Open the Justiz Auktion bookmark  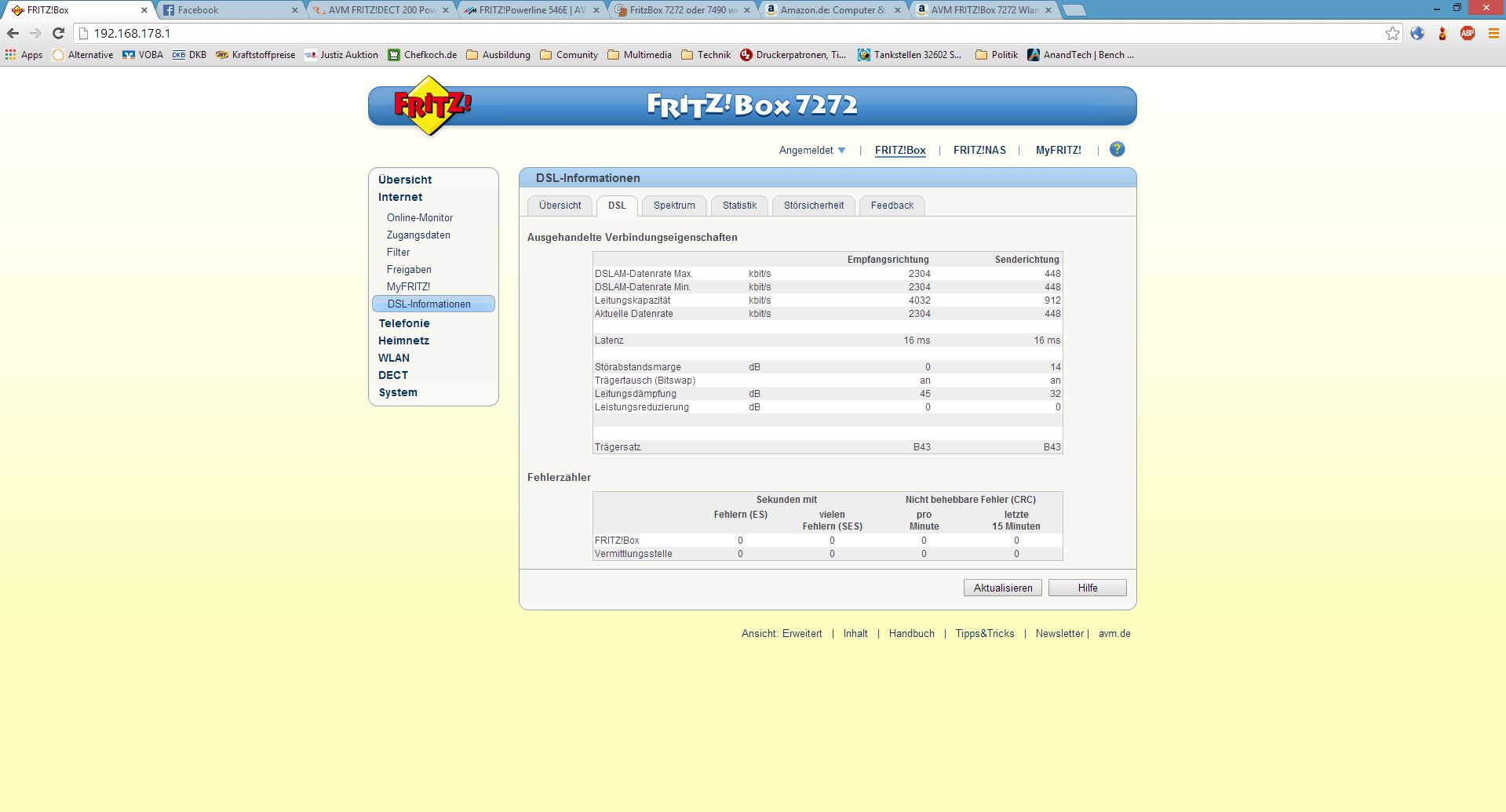tap(341, 55)
